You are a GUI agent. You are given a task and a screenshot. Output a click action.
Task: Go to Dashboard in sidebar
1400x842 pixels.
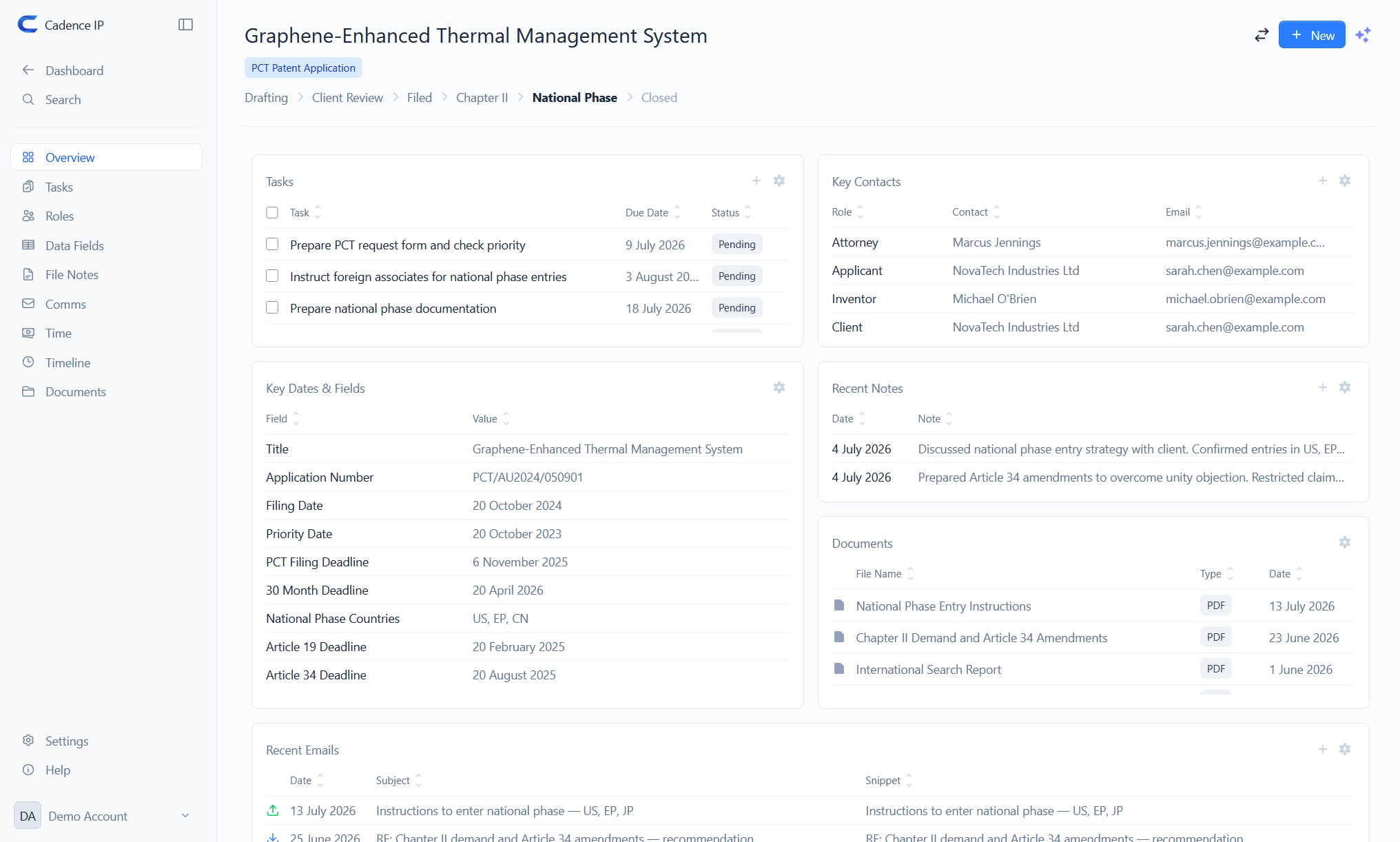[x=107, y=70]
